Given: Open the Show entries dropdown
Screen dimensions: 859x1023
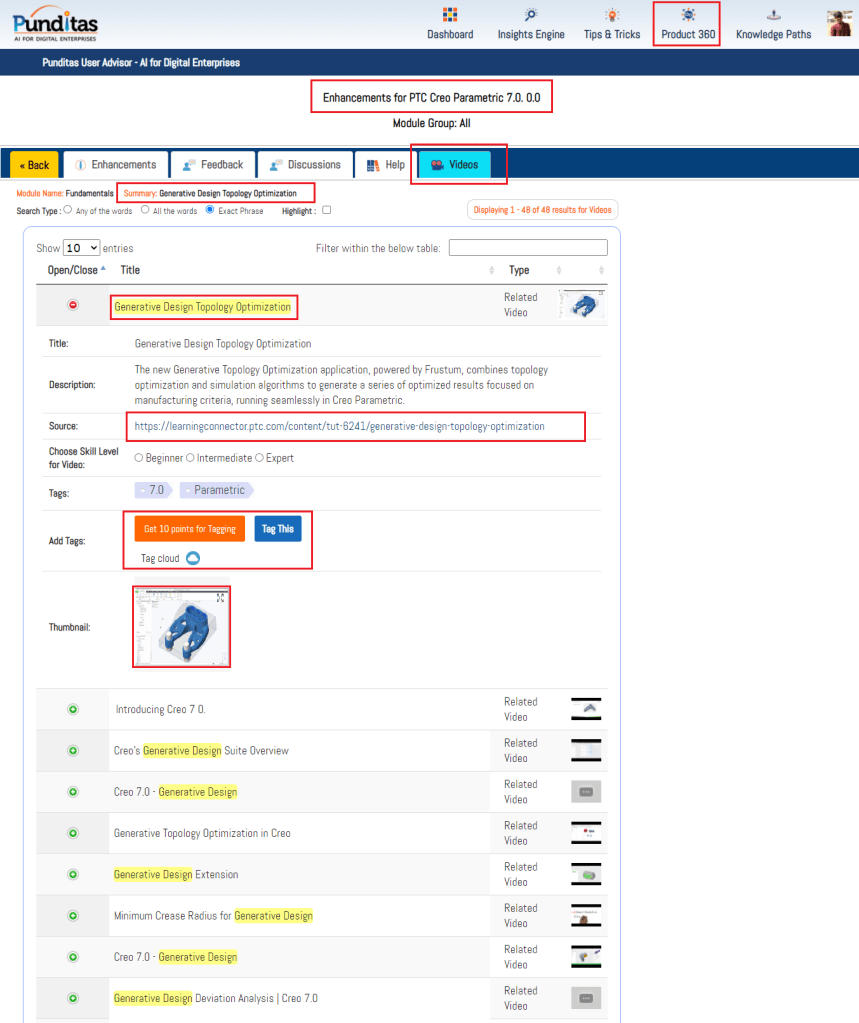Looking at the screenshot, I should pyautogui.click(x=81, y=247).
